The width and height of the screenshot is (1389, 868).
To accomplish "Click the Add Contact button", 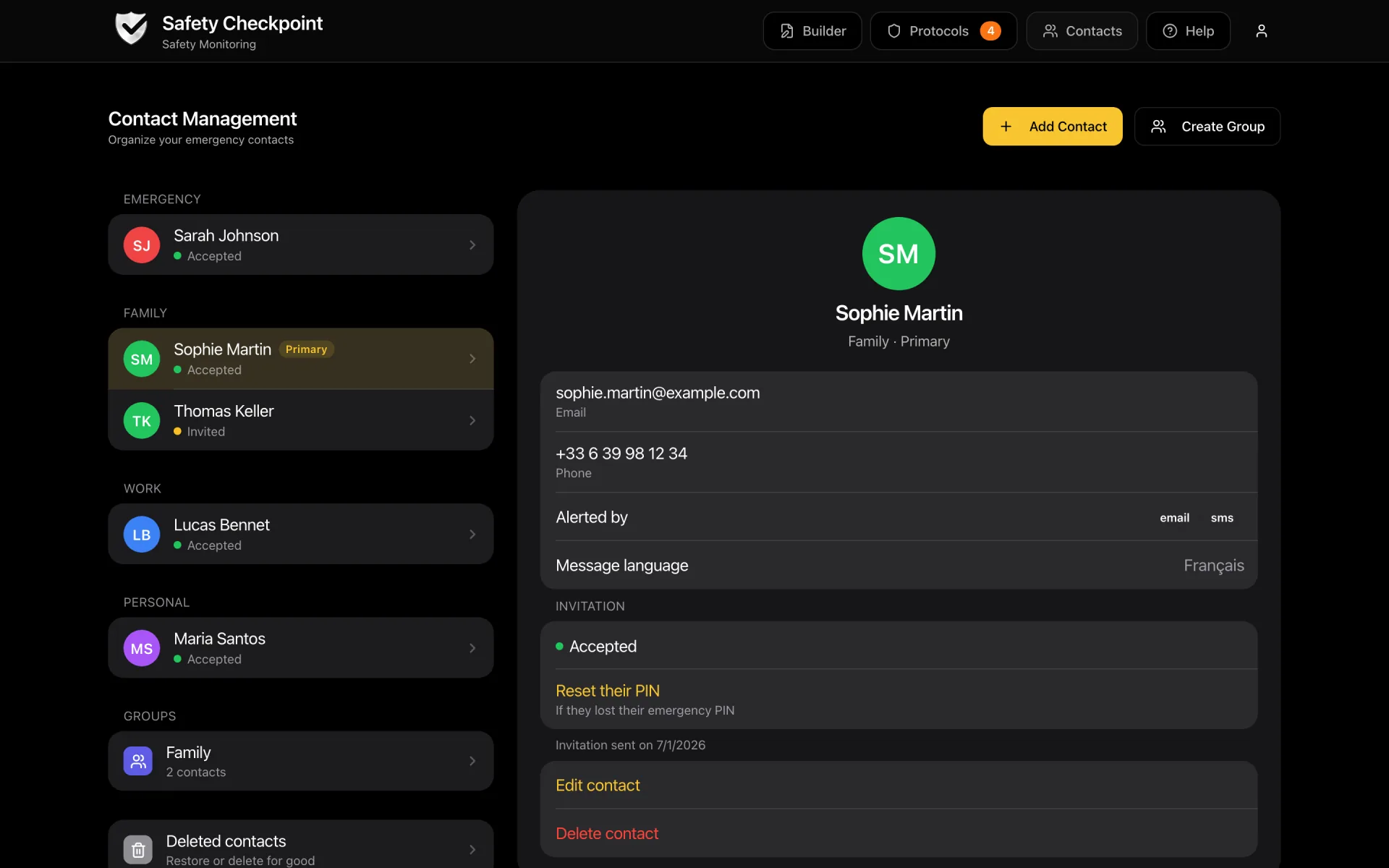I will point(1053,127).
